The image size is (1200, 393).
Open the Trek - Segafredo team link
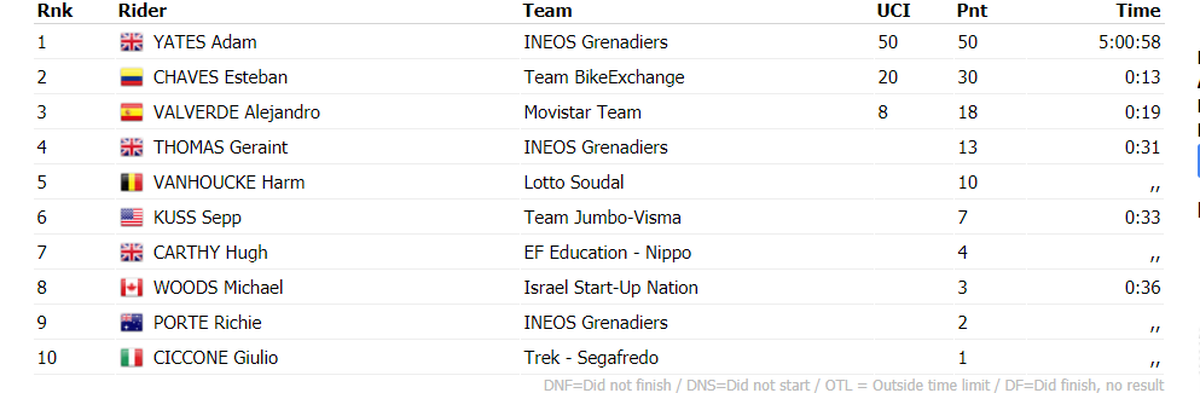click(x=591, y=358)
